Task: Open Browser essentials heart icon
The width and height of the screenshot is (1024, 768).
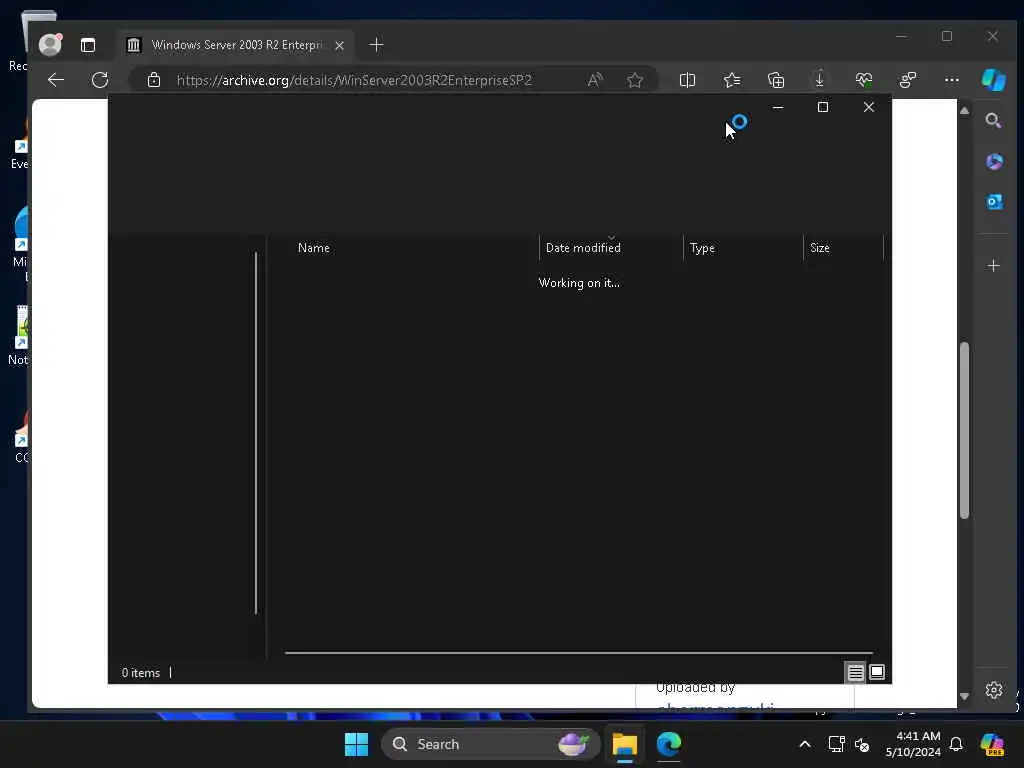Action: pyautogui.click(x=864, y=80)
